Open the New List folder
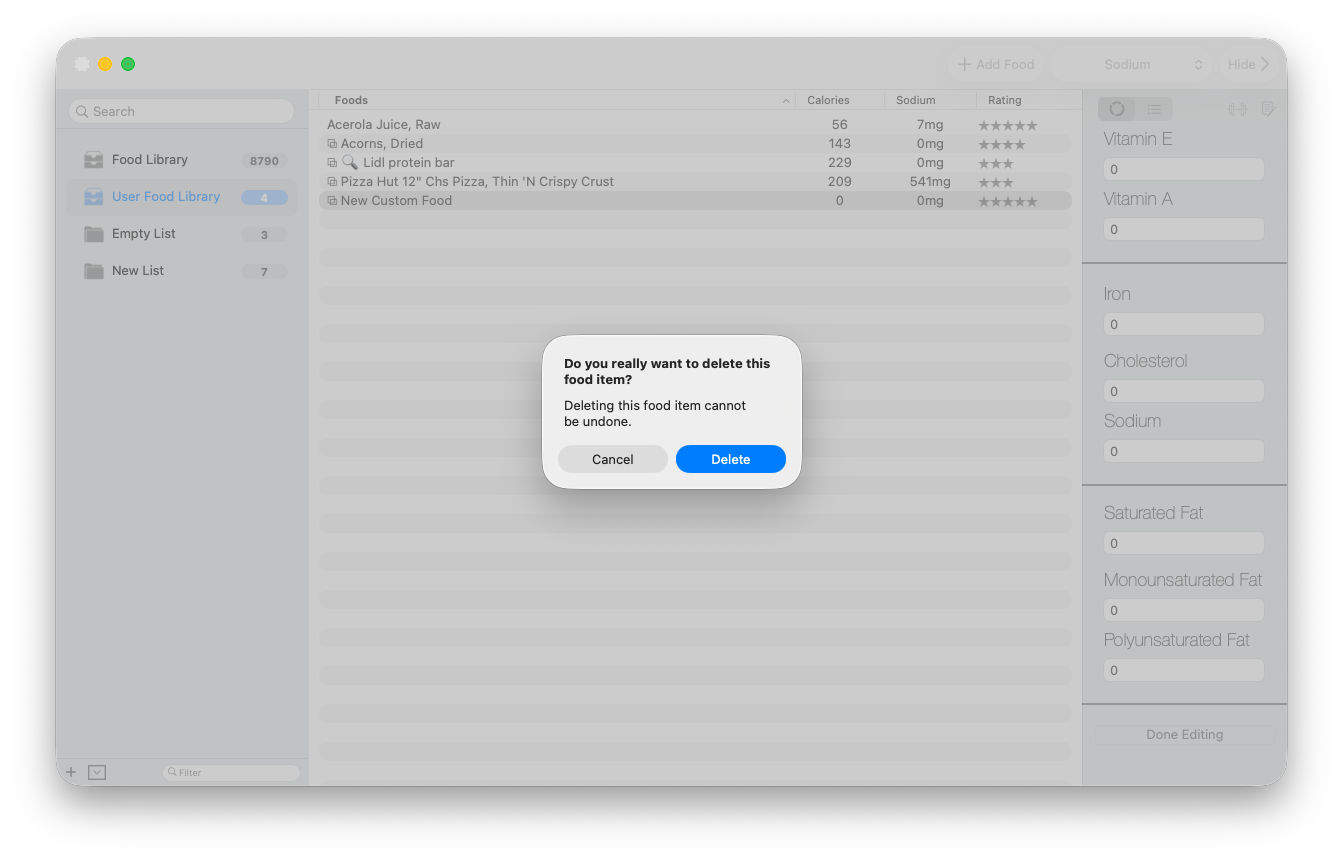This screenshot has width=1343, height=860. tap(182, 271)
